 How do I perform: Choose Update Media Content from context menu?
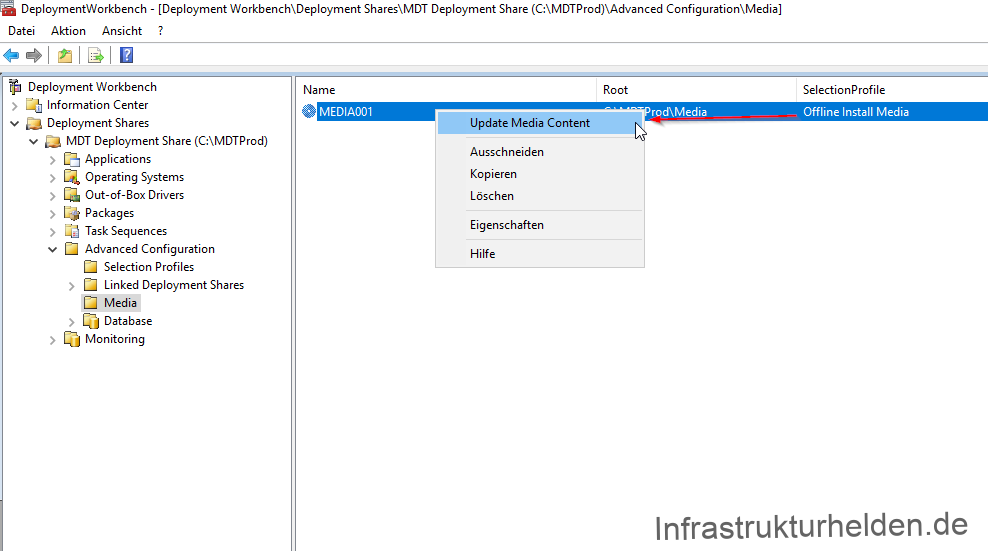(x=539, y=123)
